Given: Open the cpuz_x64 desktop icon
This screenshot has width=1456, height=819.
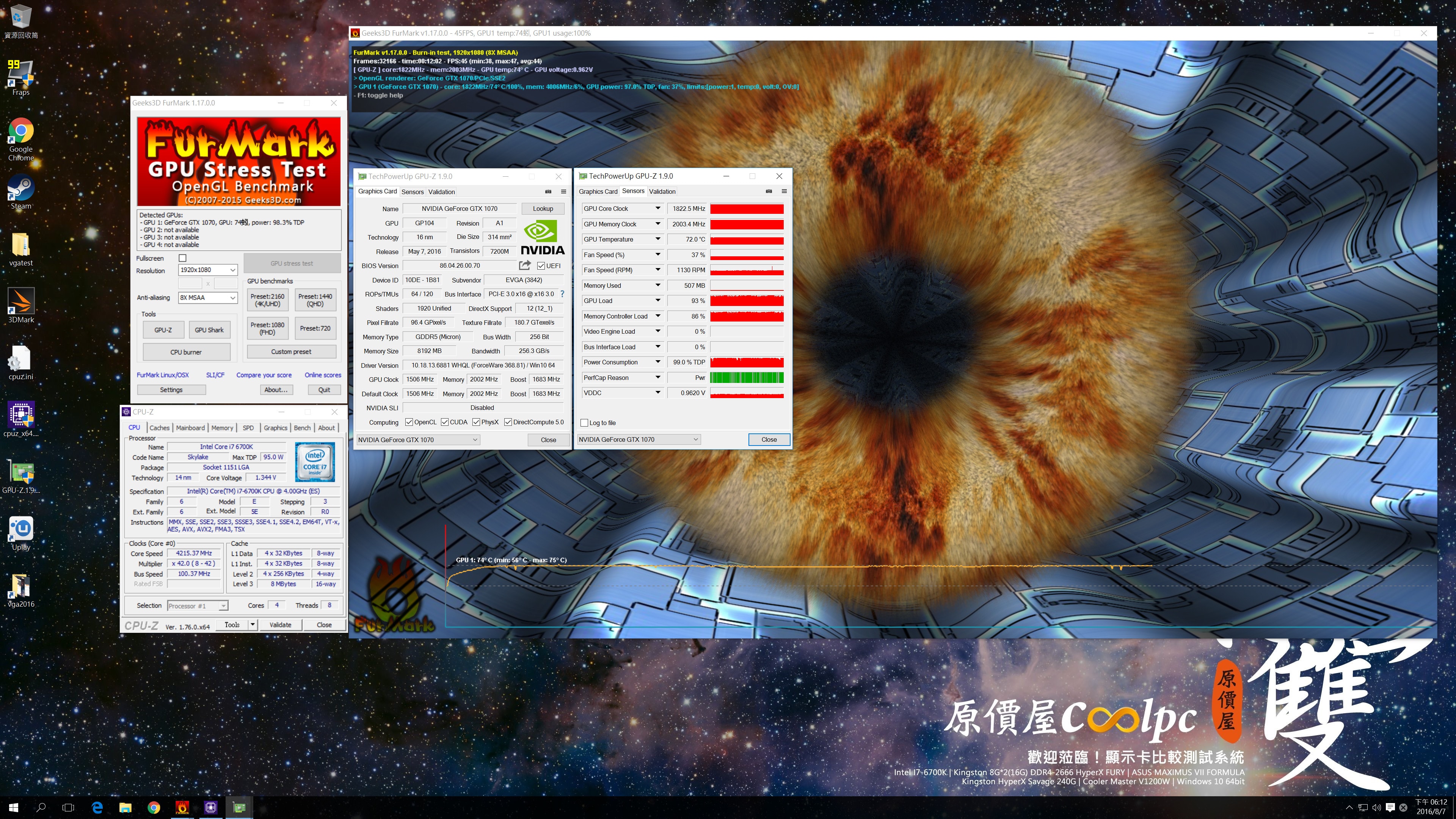Looking at the screenshot, I should [21, 419].
